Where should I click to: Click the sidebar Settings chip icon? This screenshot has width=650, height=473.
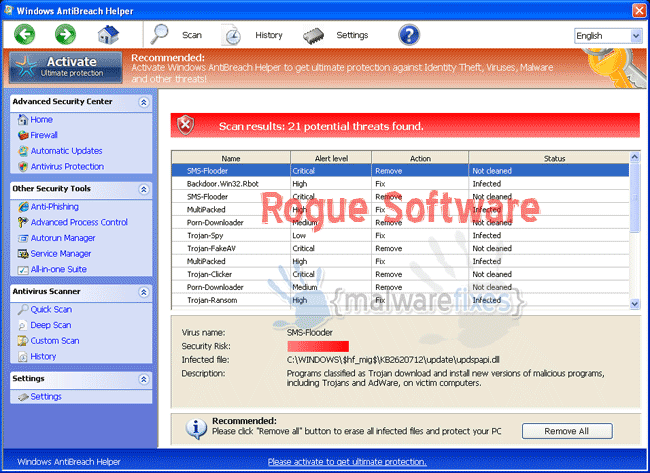click(23, 397)
